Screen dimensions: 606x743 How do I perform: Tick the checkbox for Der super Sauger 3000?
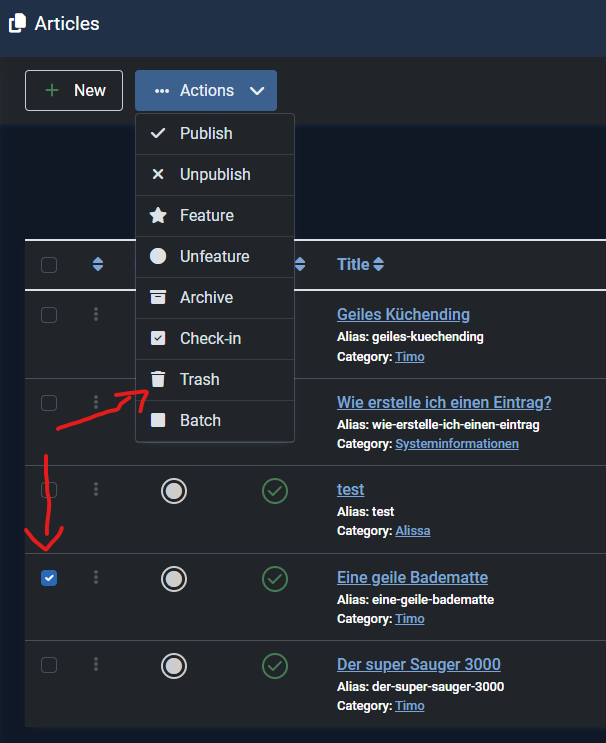[49, 665]
